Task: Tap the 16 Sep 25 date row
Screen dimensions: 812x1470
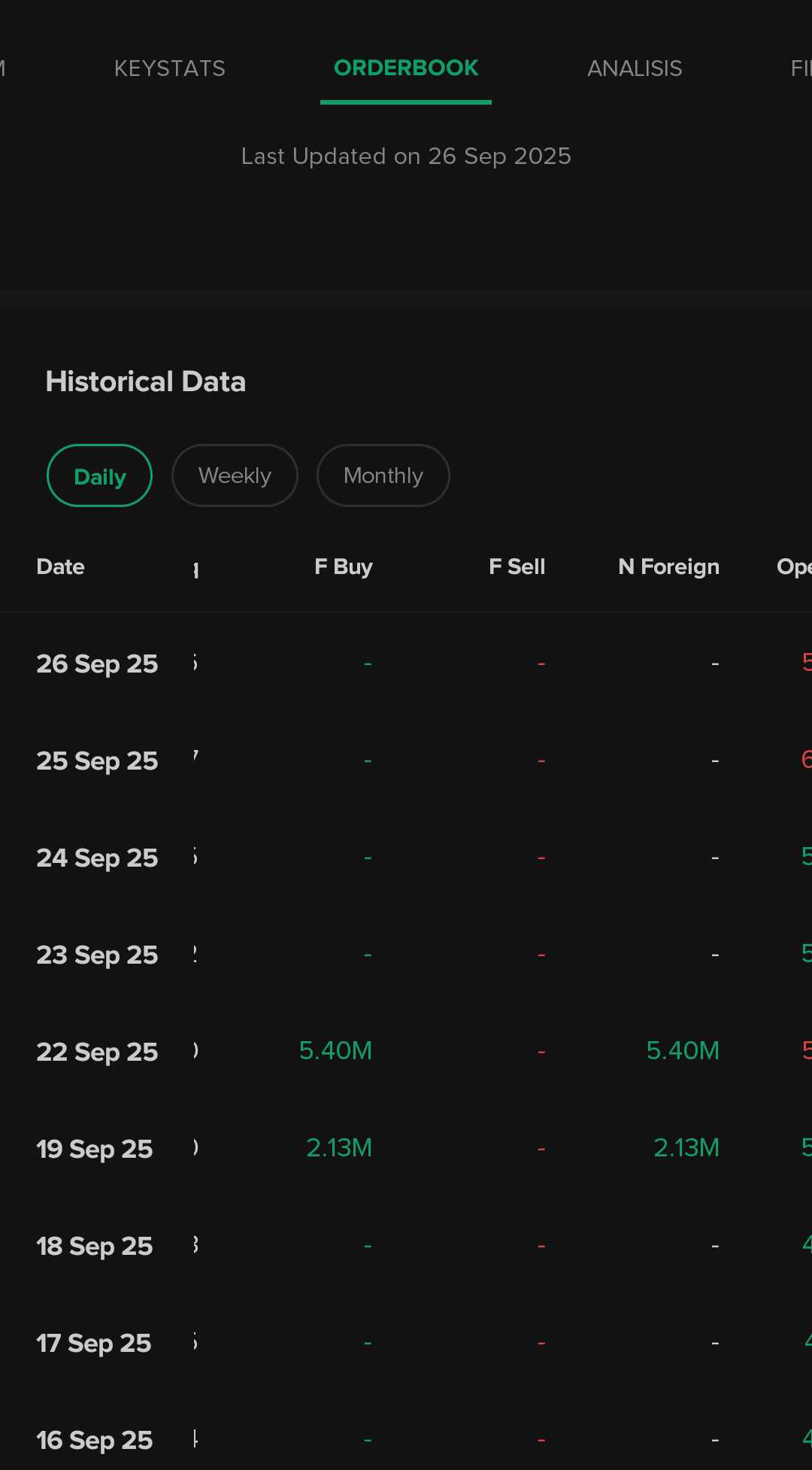Action: tap(95, 1440)
